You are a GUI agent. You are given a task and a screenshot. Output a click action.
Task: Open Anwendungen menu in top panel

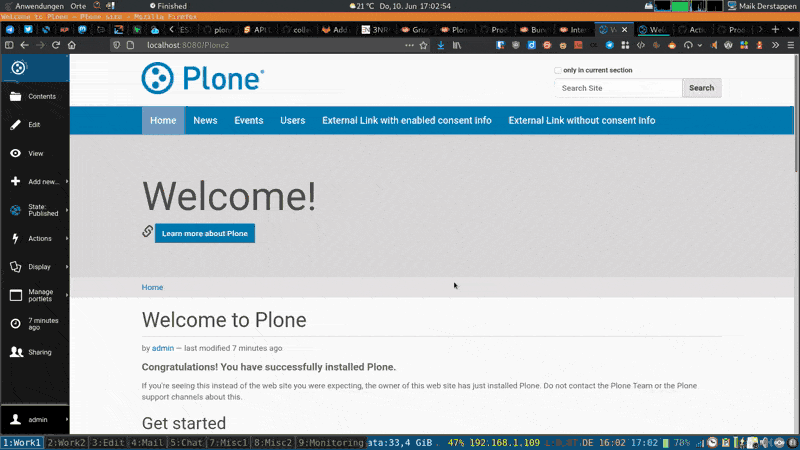pos(39,6)
